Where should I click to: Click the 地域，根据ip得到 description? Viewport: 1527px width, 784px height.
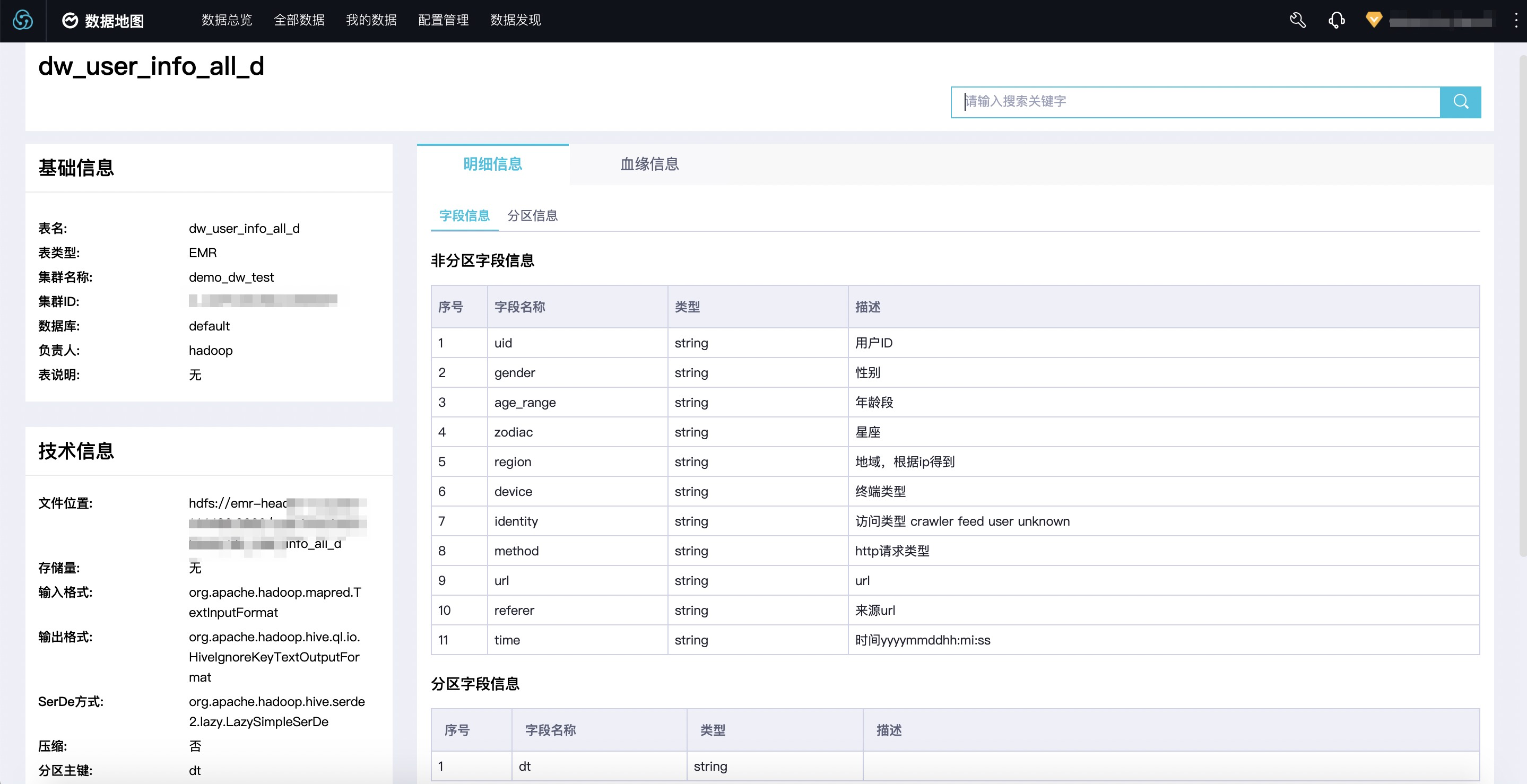tap(1164, 461)
